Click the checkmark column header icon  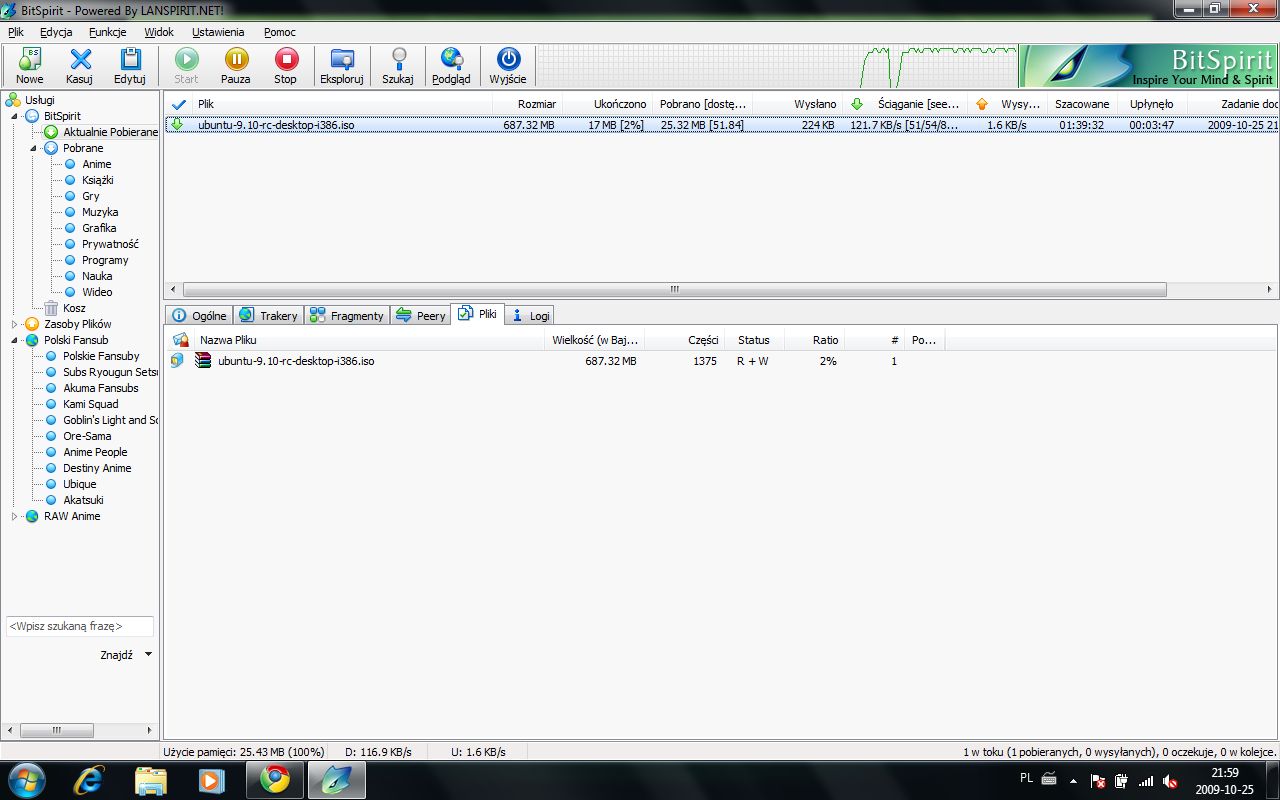click(x=179, y=104)
